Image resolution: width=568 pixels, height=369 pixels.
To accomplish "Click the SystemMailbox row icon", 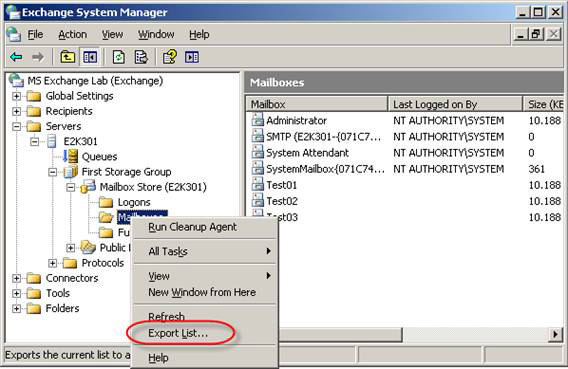I will coord(258,168).
